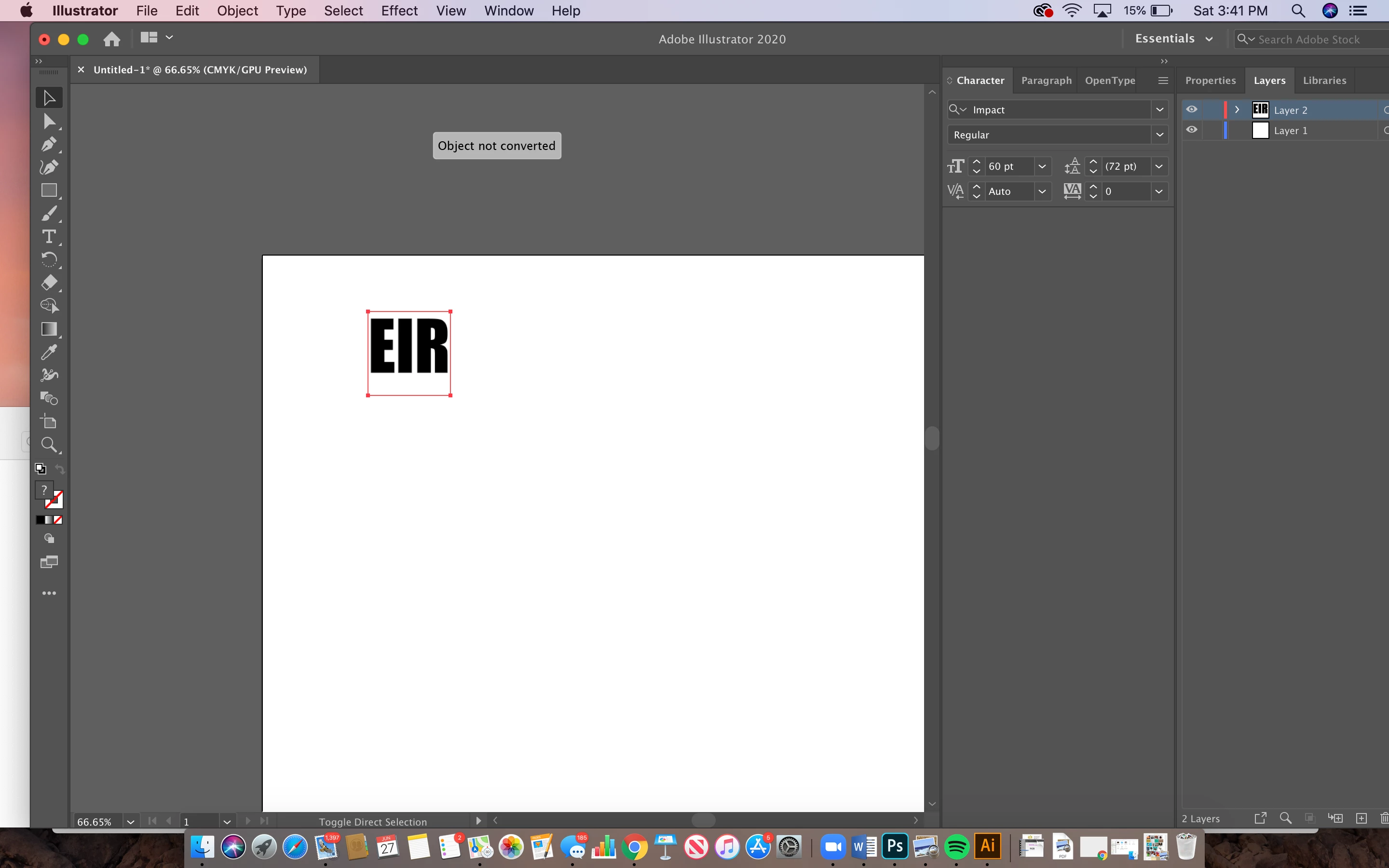Image resolution: width=1389 pixels, height=868 pixels.
Task: Open the Impact font family dropdown
Action: 1159,109
